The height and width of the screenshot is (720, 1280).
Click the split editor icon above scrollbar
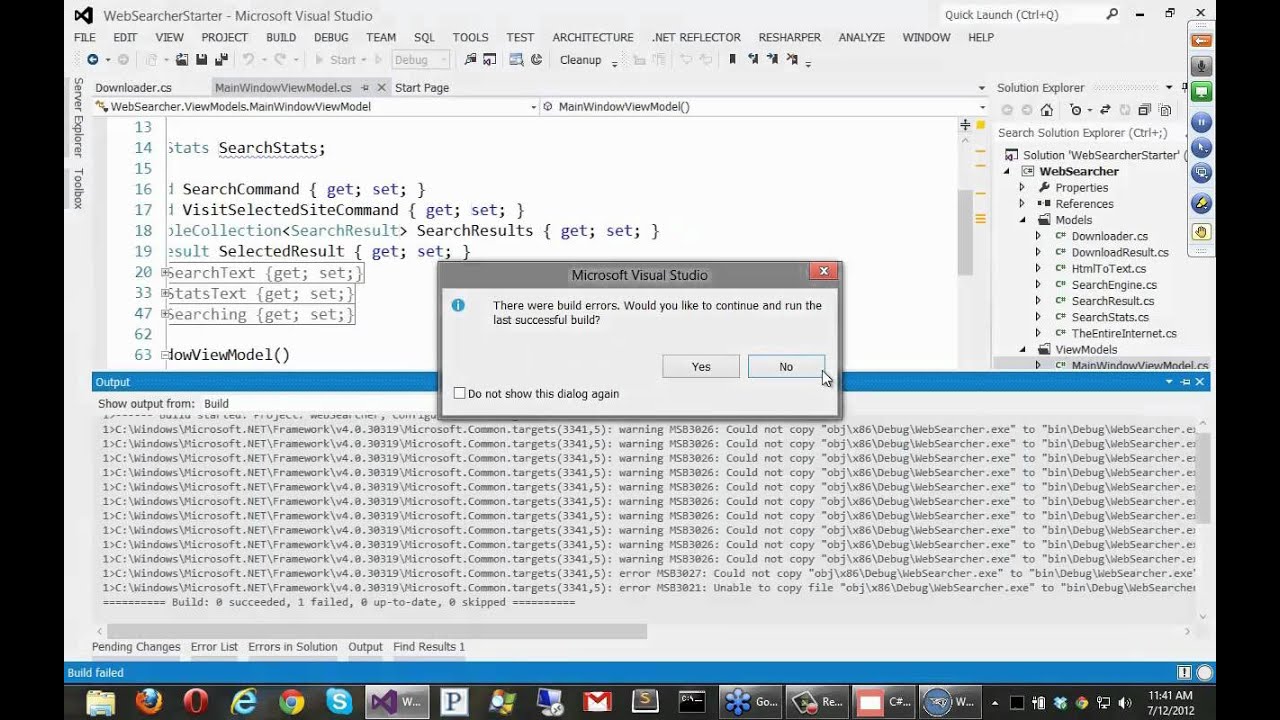[965, 125]
